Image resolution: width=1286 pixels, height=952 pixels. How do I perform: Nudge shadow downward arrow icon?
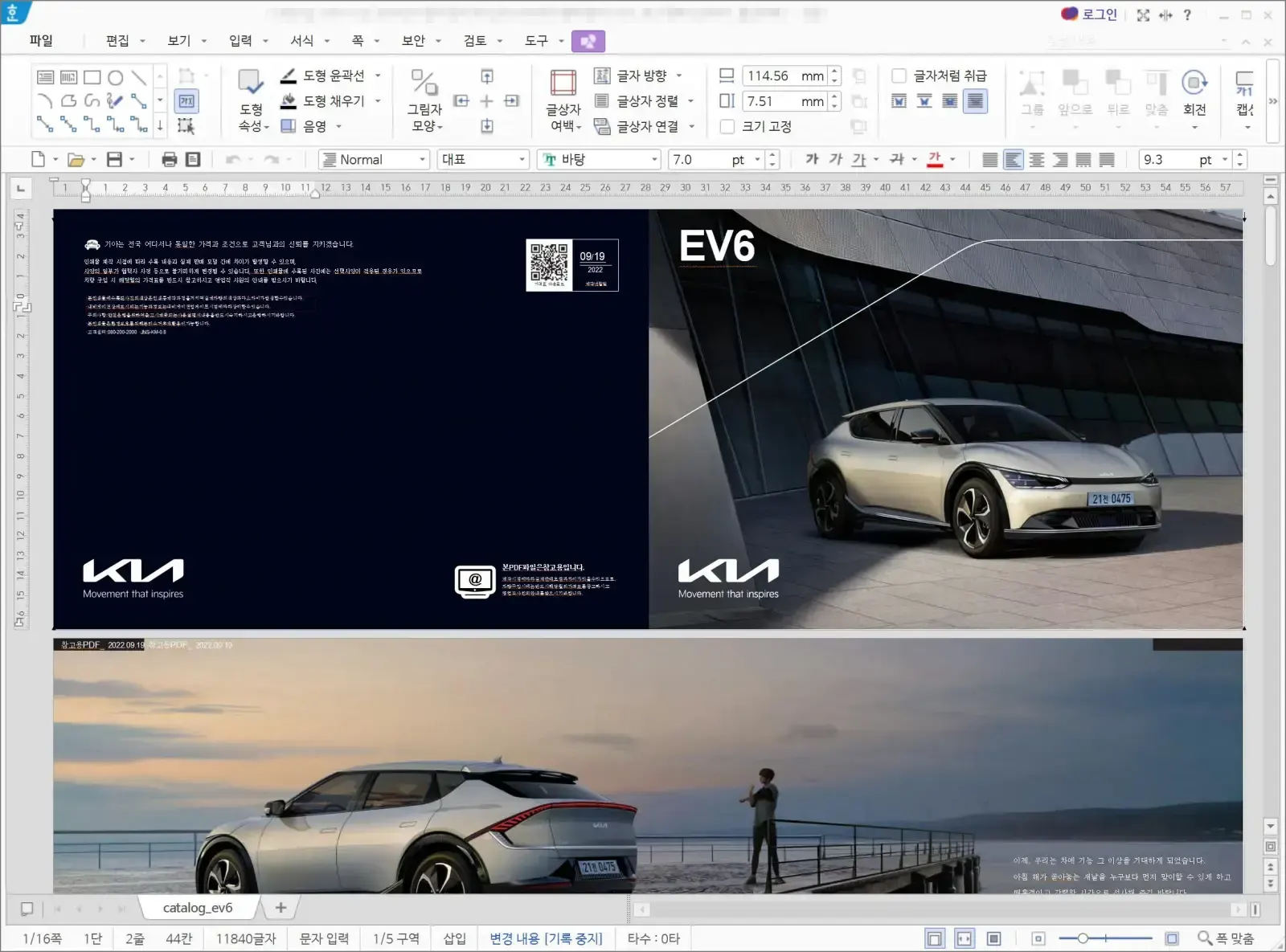(487, 125)
